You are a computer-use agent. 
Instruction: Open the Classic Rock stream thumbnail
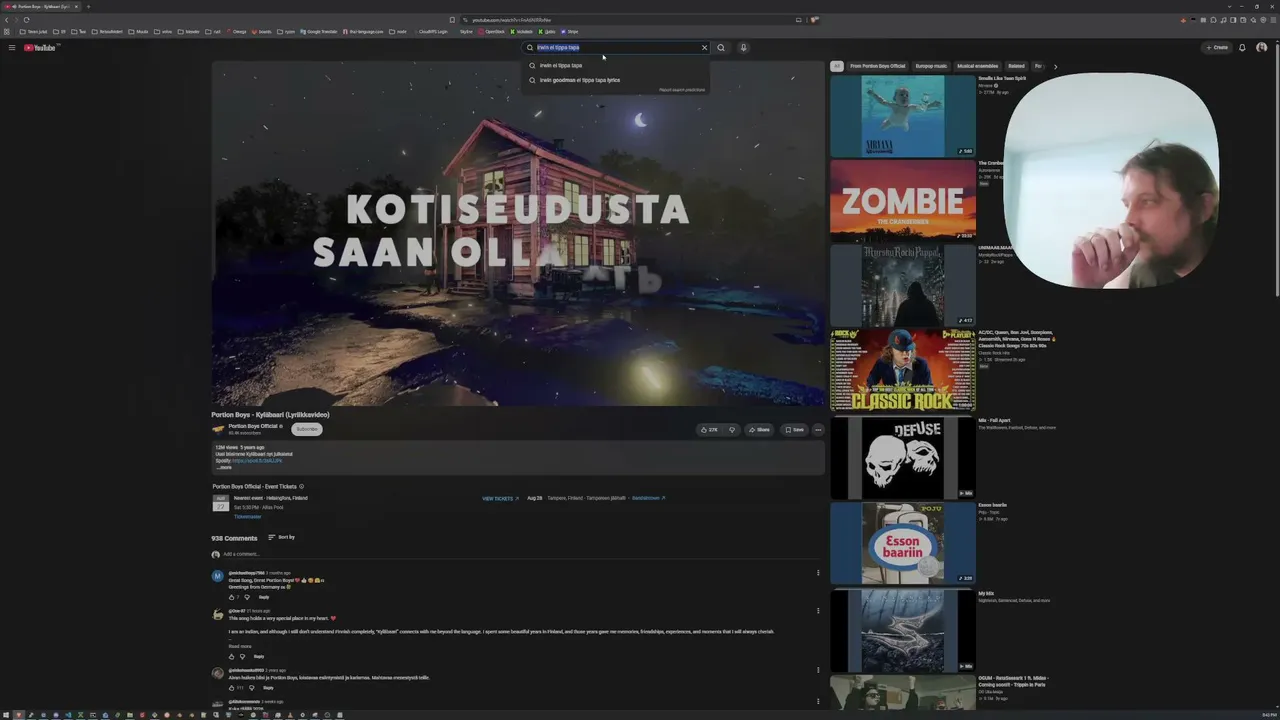pos(902,370)
